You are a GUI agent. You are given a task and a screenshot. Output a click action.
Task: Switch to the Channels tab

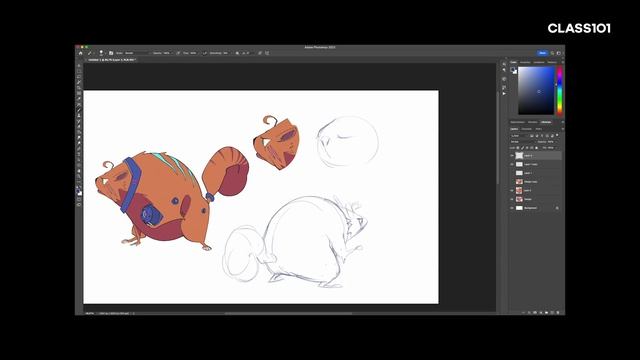pos(527,129)
